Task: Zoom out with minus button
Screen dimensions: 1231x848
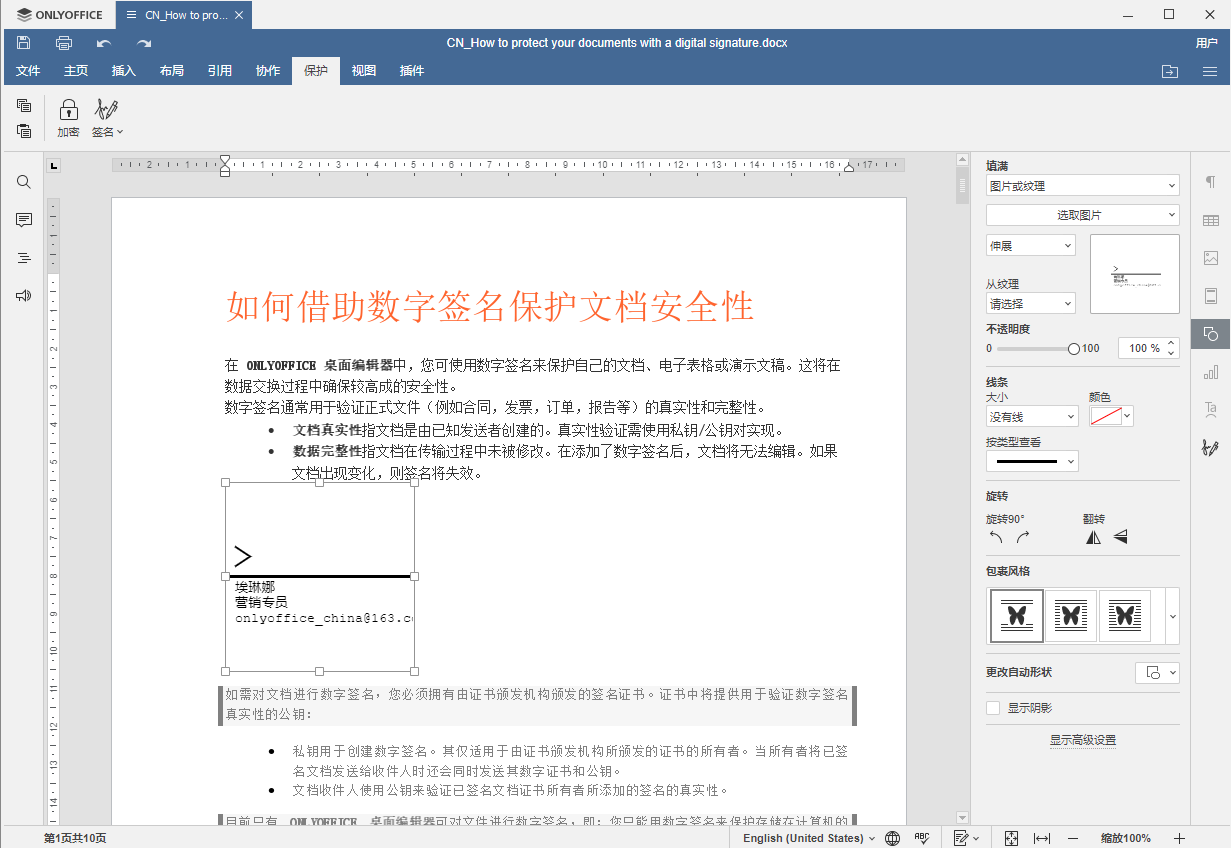Action: tap(1073, 838)
